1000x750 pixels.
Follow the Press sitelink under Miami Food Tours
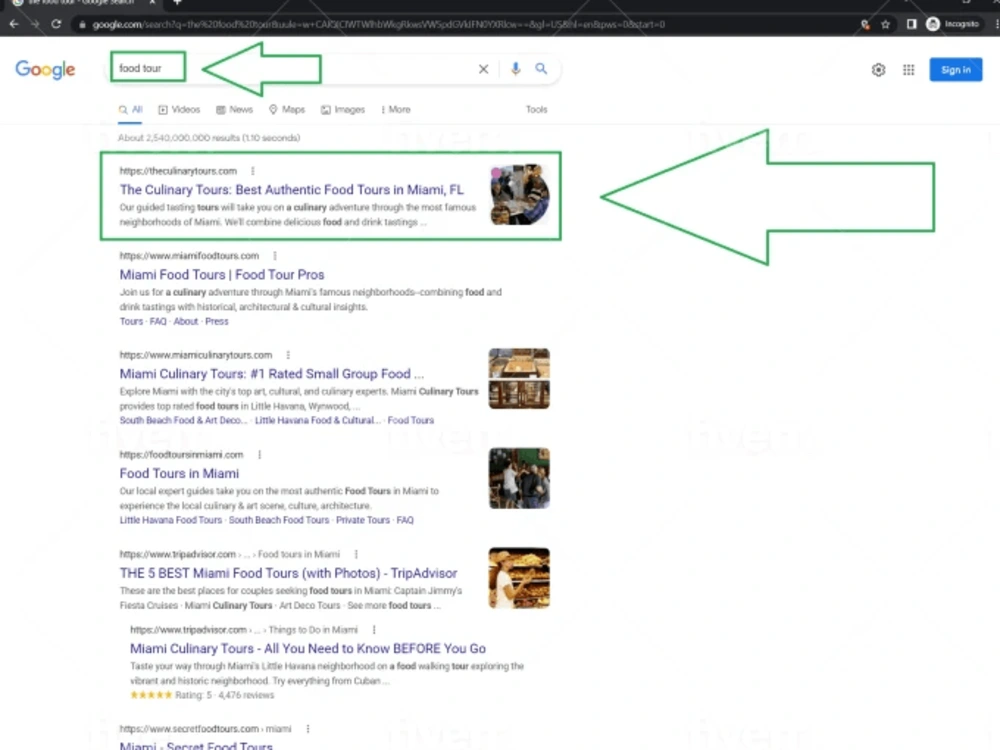(x=217, y=321)
